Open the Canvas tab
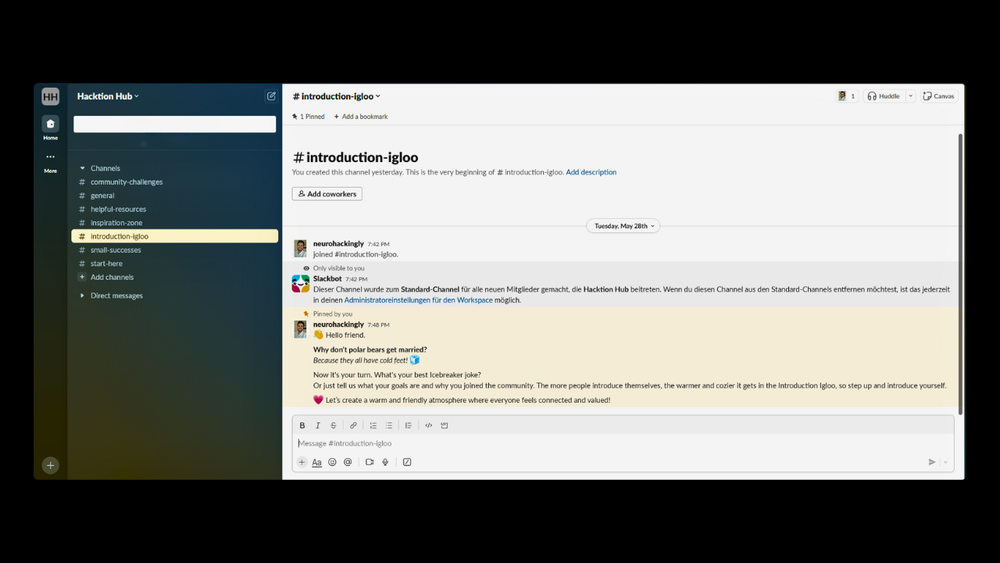The width and height of the screenshot is (1000, 563). point(938,96)
